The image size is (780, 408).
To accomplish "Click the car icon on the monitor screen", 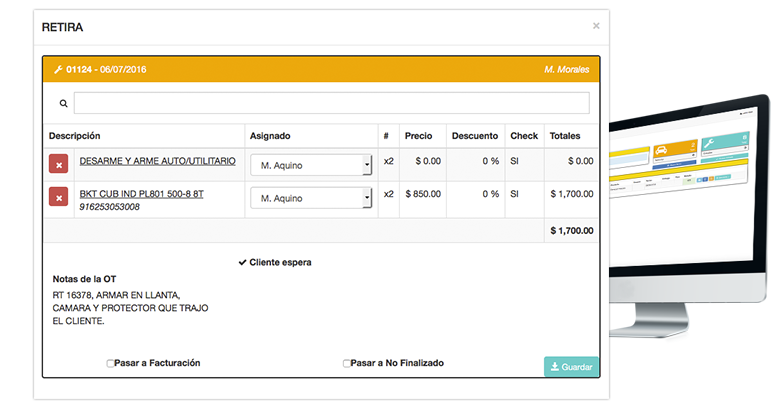I will [662, 151].
